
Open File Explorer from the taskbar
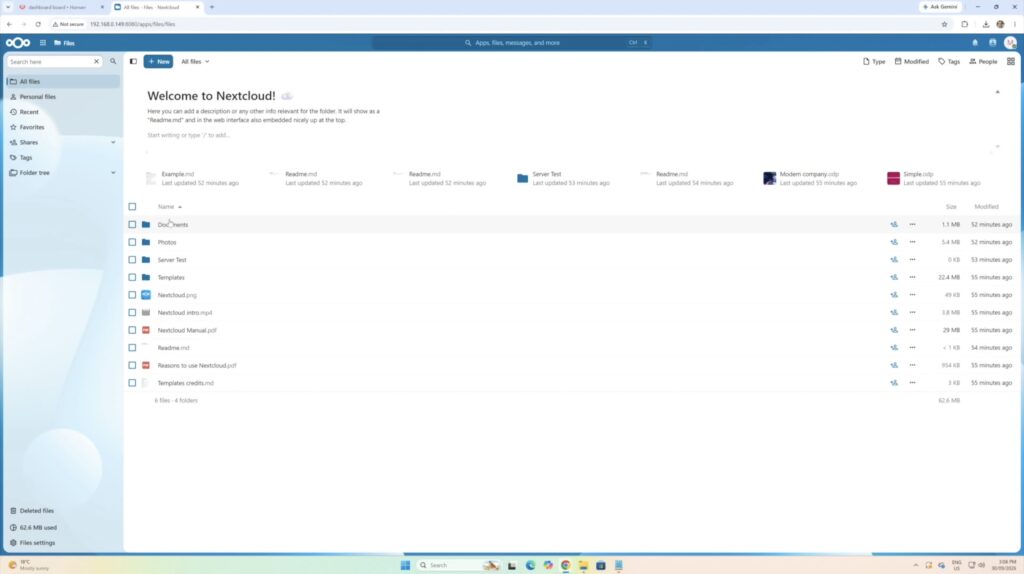point(583,566)
